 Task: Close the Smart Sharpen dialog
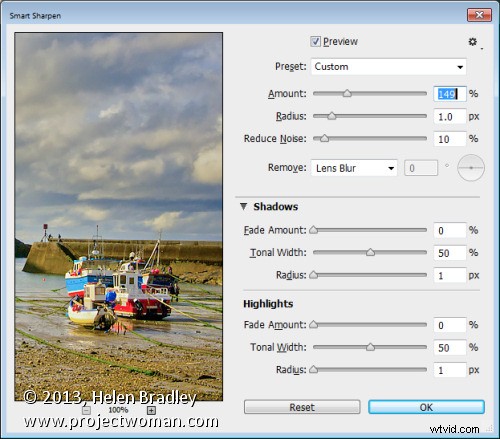(479, 15)
